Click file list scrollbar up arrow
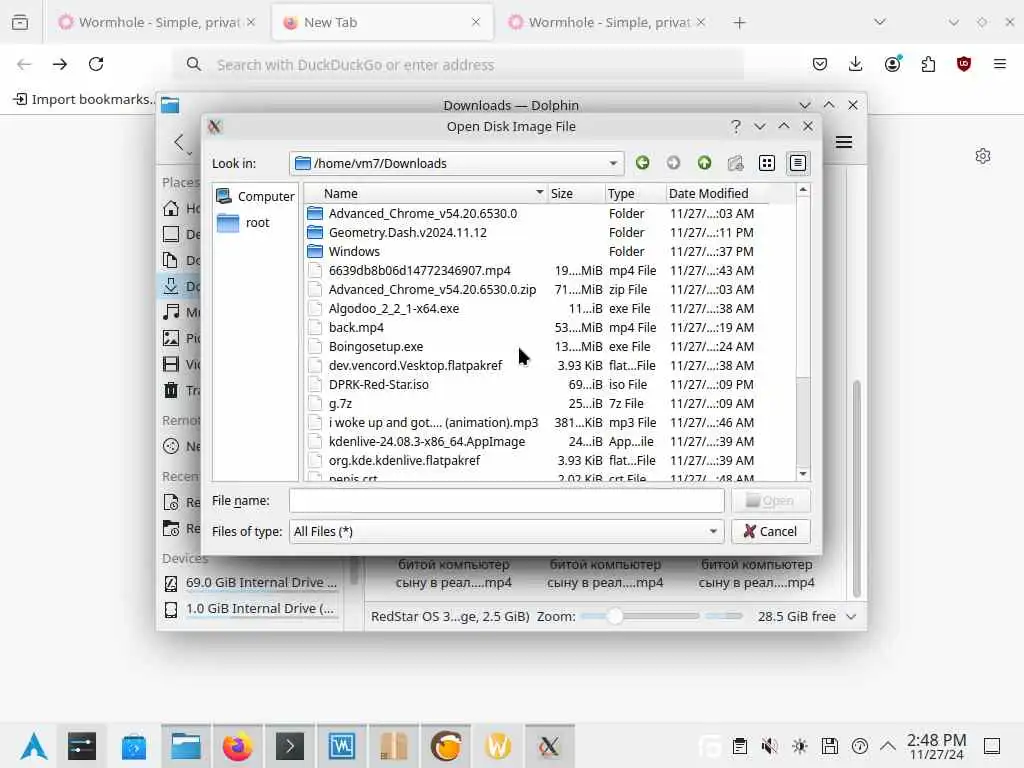 tap(803, 190)
